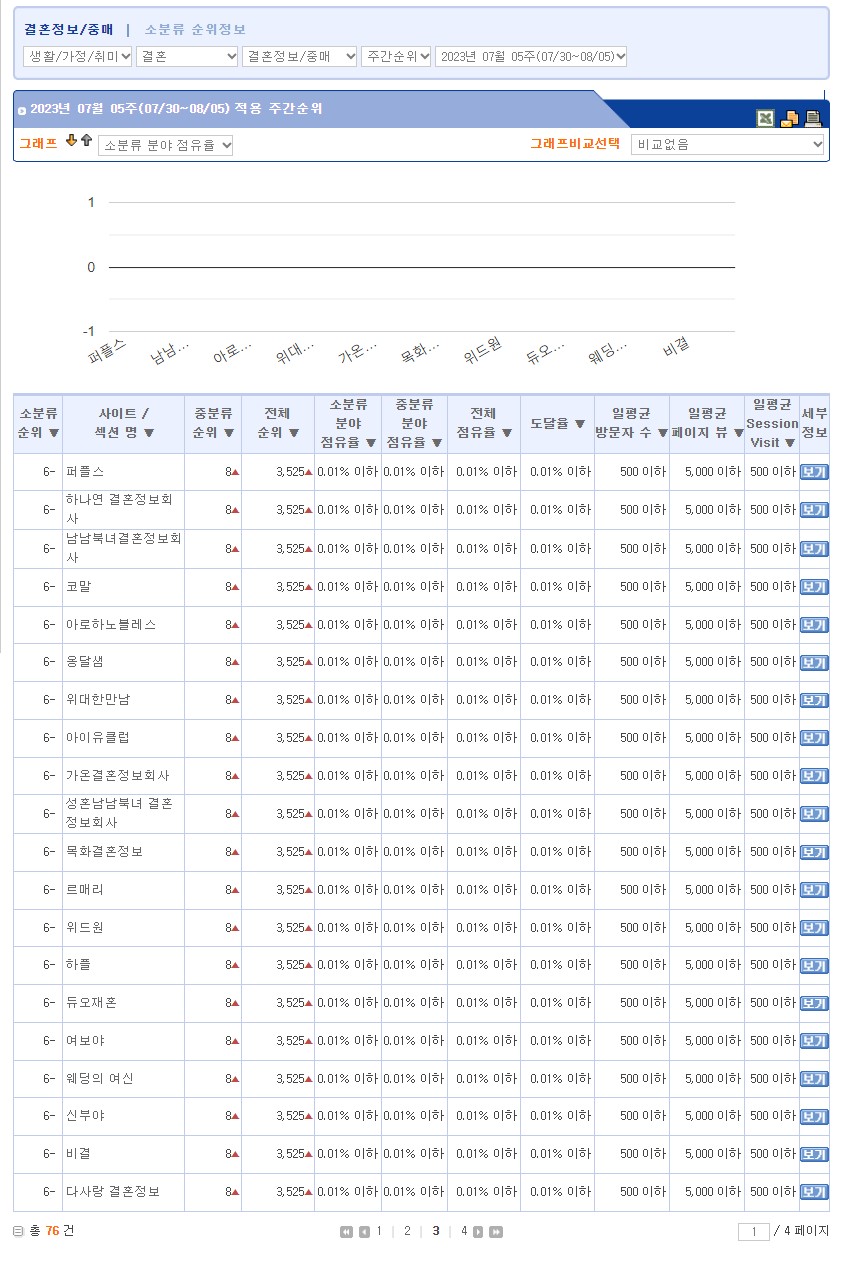The image size is (843, 1265).
Task: Click the previous-page arrow in pagination
Action: click(364, 1232)
